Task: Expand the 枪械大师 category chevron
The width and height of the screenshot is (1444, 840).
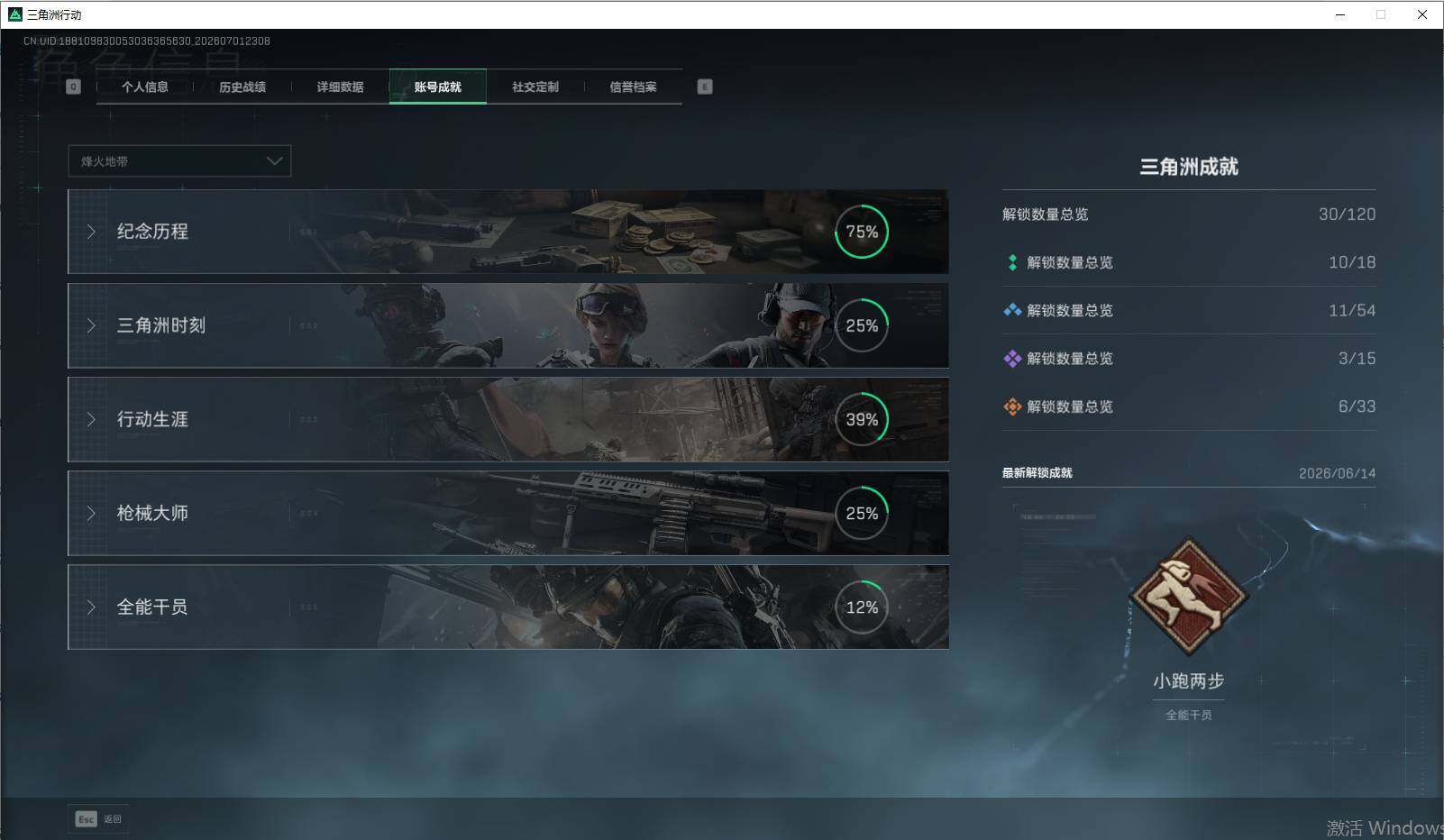Action: pos(91,513)
